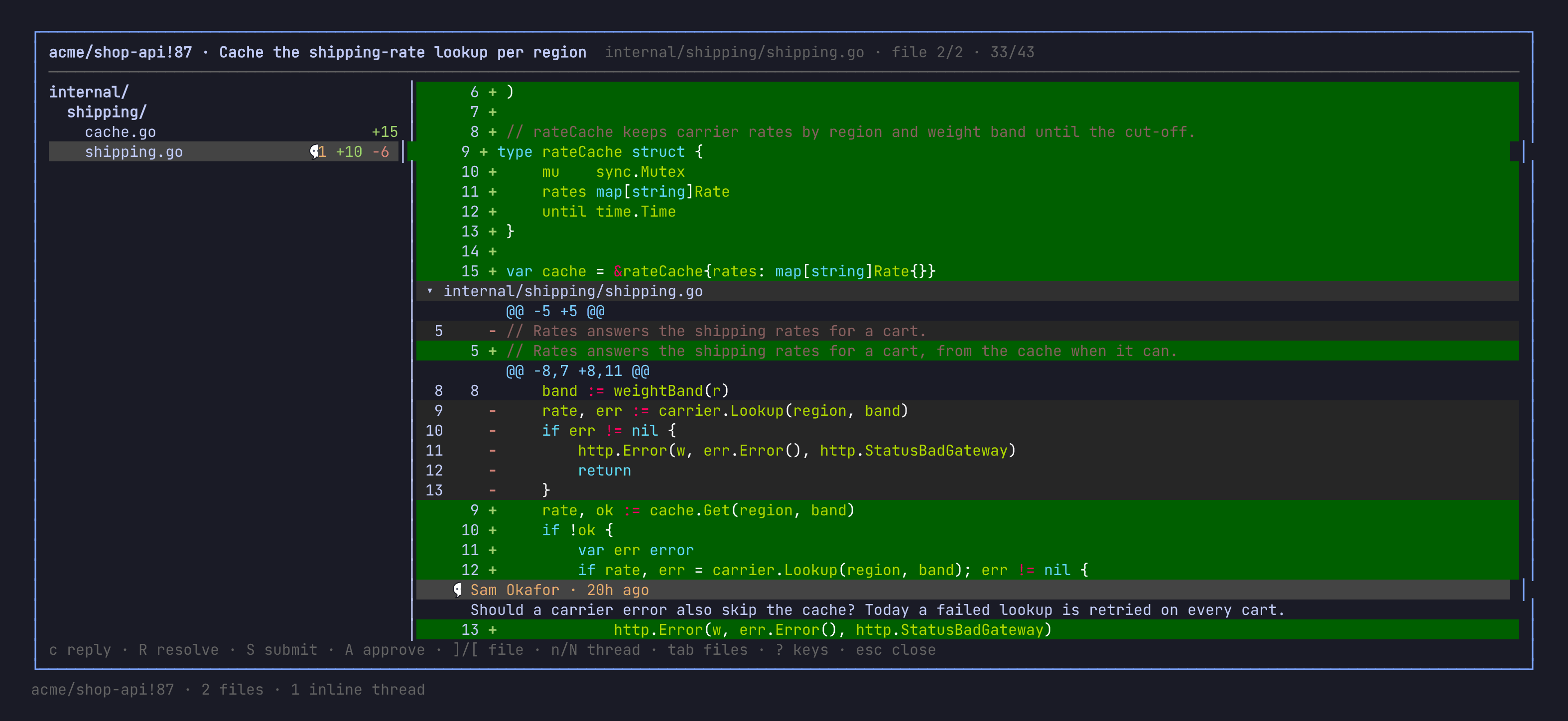Click the 'S submit' hint
The width and height of the screenshot is (1568, 721).
pos(282,650)
